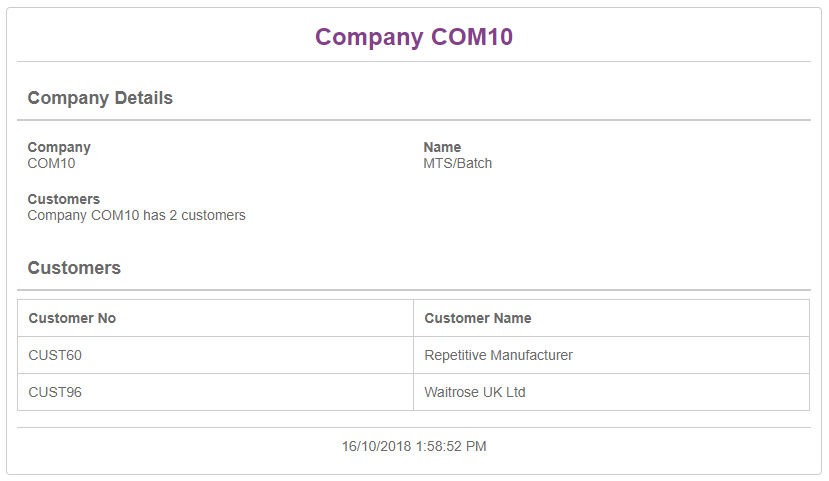Click the Customers table section heading

[x=74, y=268]
